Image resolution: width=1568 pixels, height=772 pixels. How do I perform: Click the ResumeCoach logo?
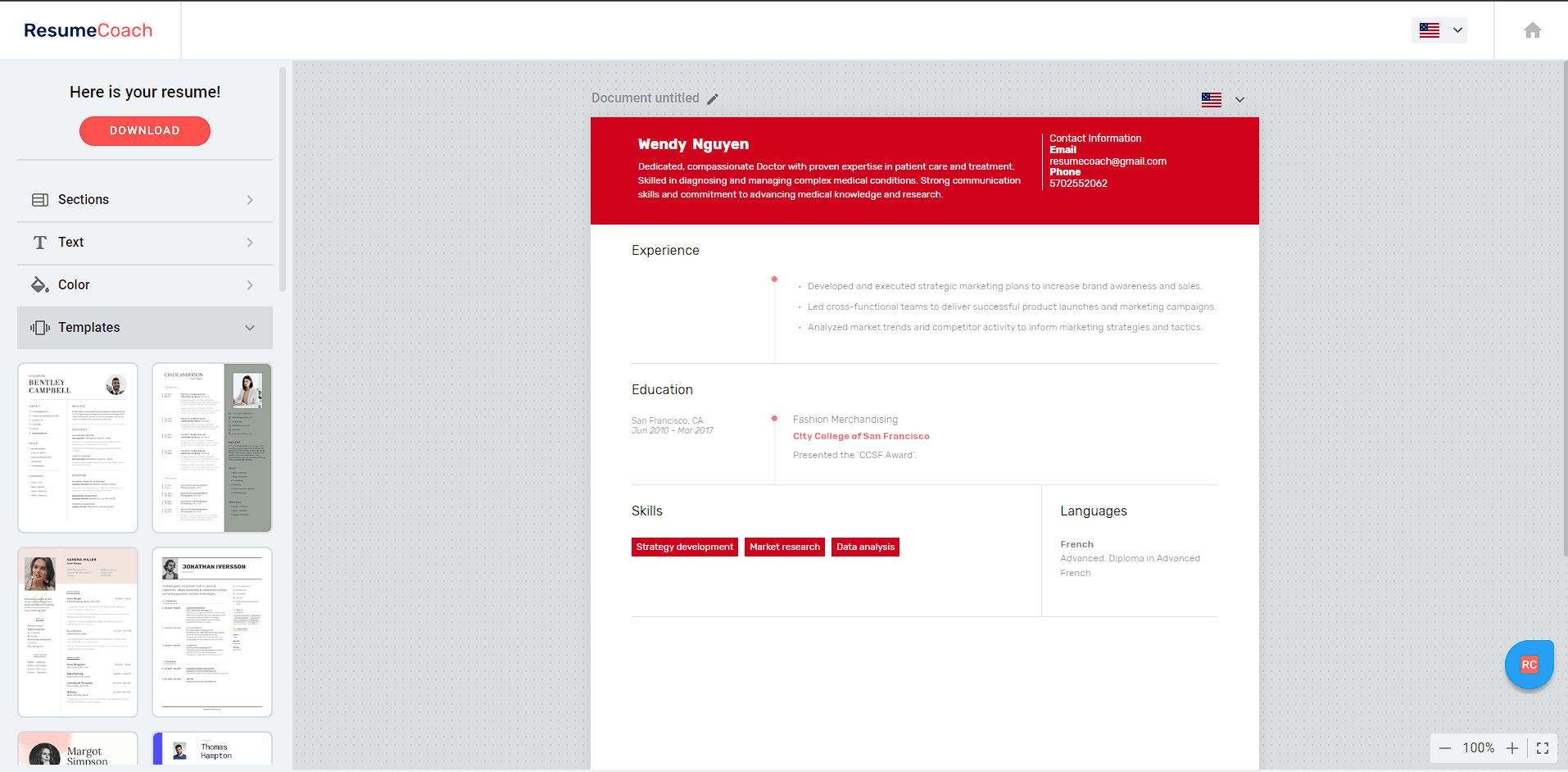point(88,30)
